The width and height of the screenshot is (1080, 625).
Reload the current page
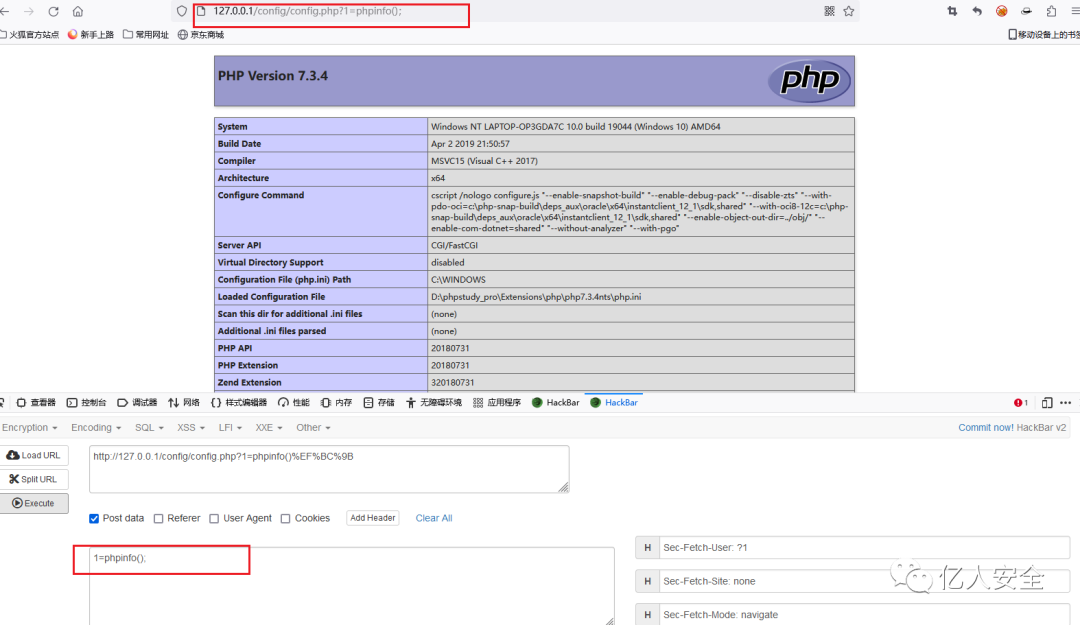tap(54, 12)
